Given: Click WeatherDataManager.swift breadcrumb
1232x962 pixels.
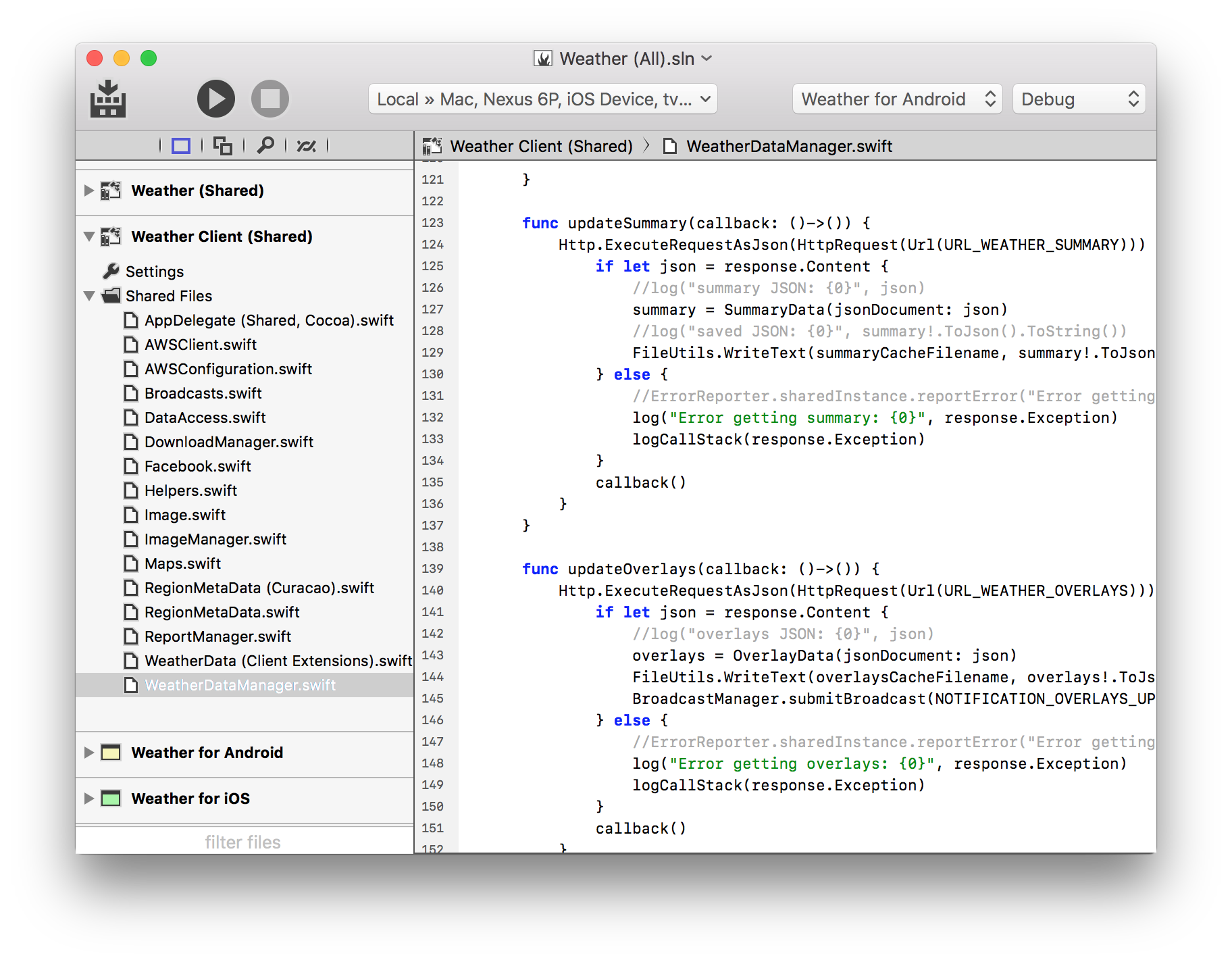Looking at the screenshot, I should click(790, 147).
